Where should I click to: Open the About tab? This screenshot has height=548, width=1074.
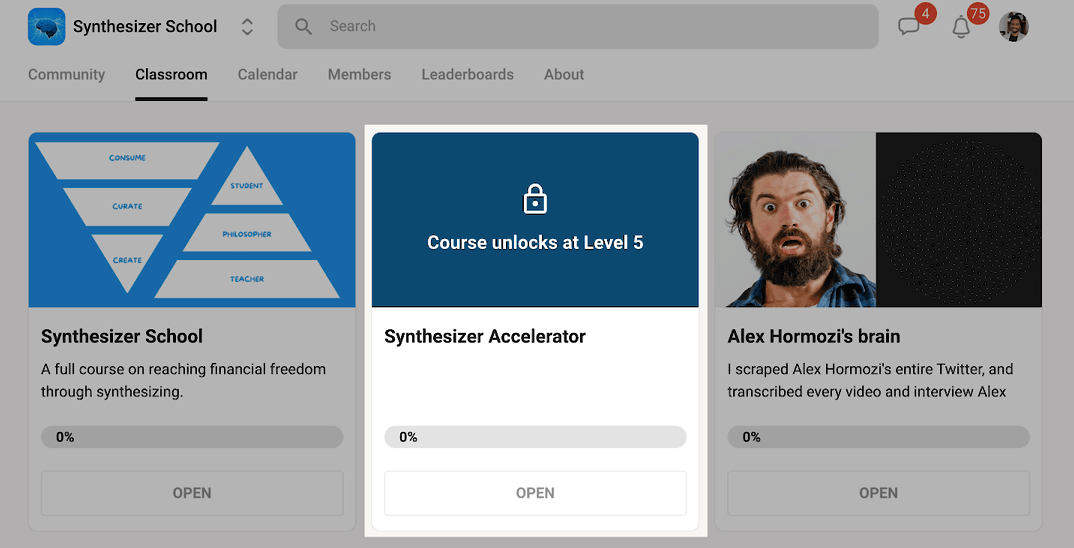tap(564, 74)
